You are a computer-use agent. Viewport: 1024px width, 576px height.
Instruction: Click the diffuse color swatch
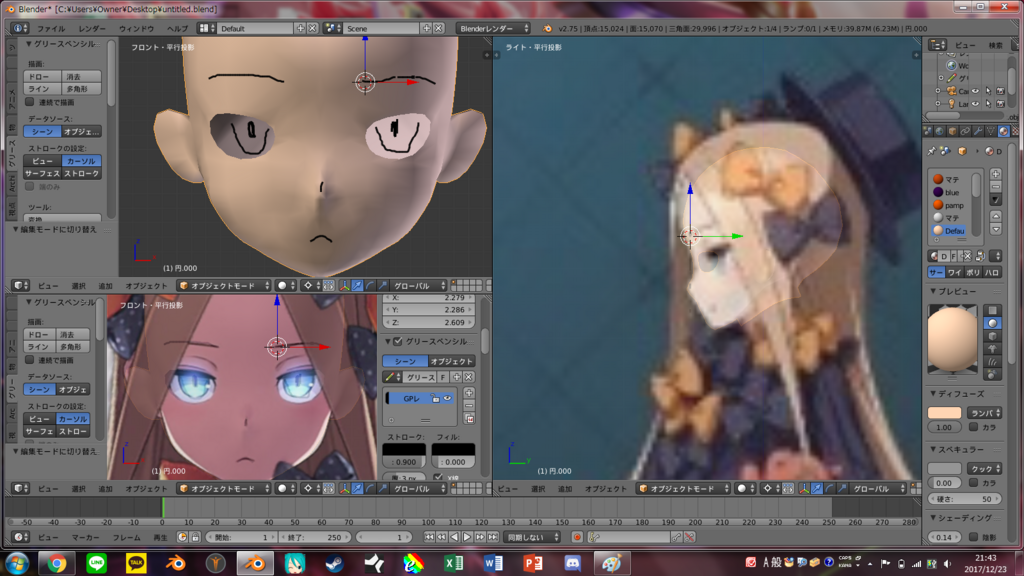[x=944, y=413]
